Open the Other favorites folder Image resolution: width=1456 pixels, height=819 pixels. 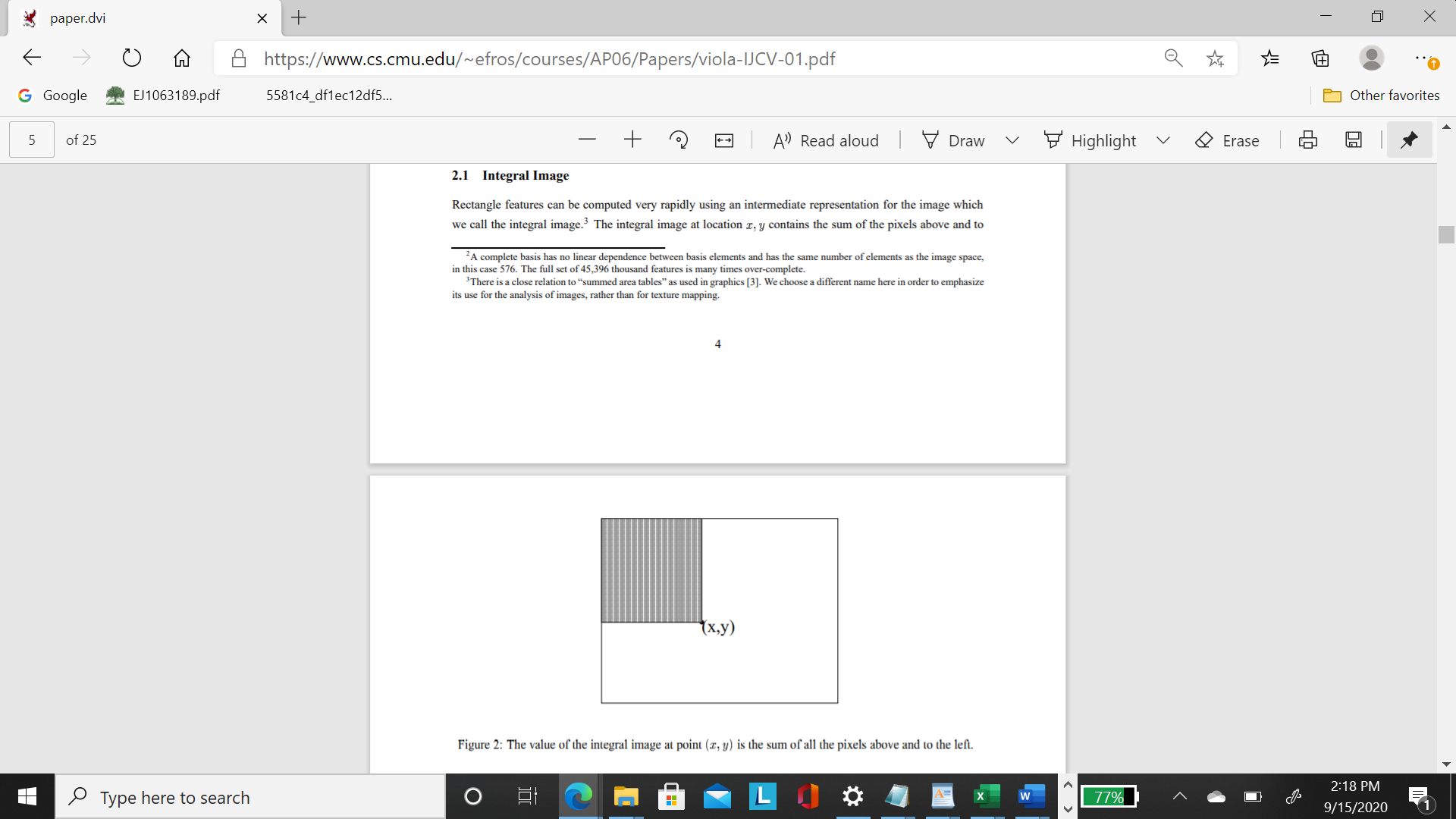pos(1381,96)
